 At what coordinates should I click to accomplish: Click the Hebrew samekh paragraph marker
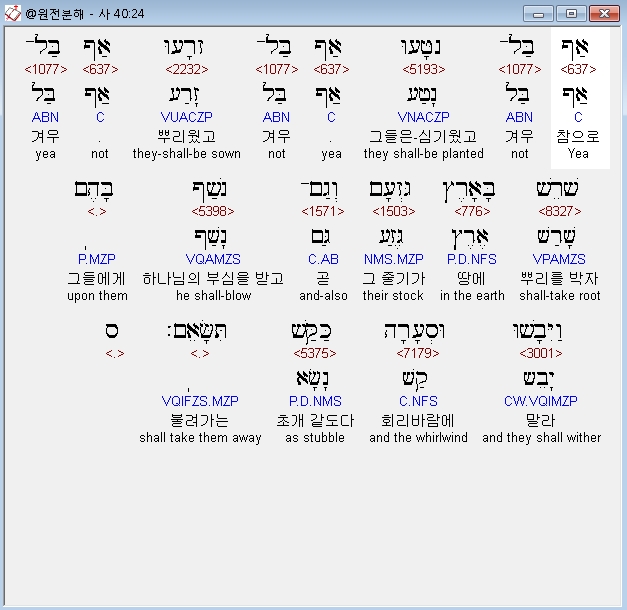[112, 331]
